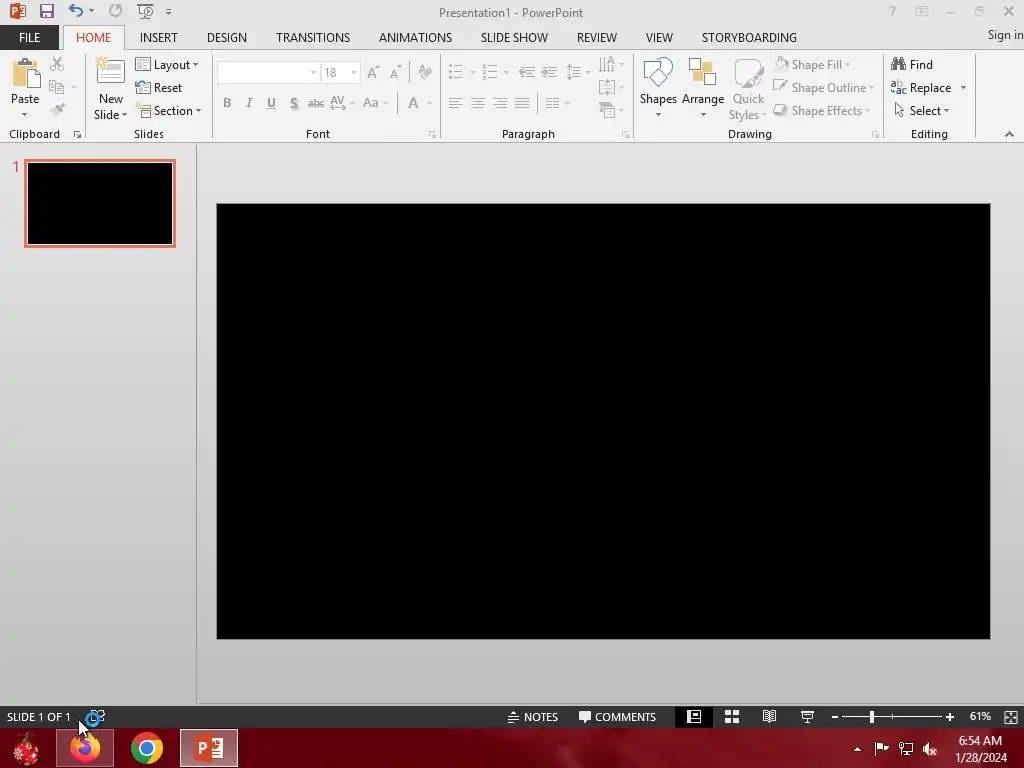1024x768 pixels.
Task: Click the Reset slide button
Action: 159,88
